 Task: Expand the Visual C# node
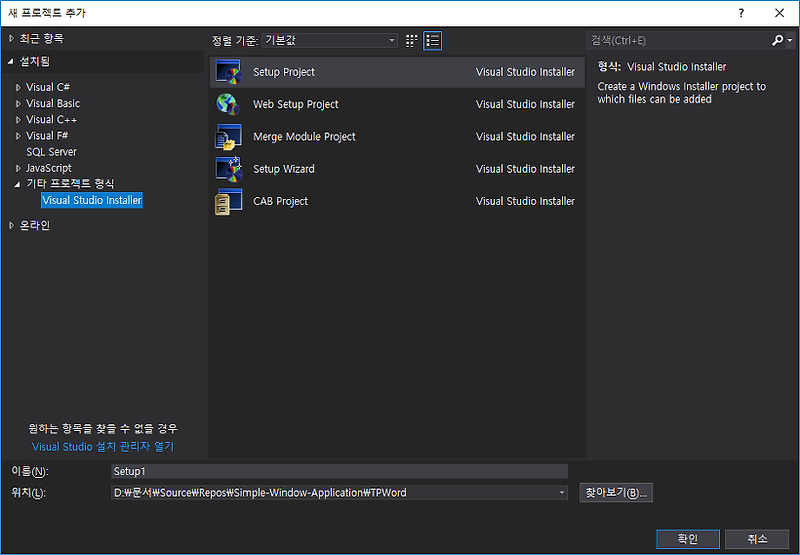18,88
